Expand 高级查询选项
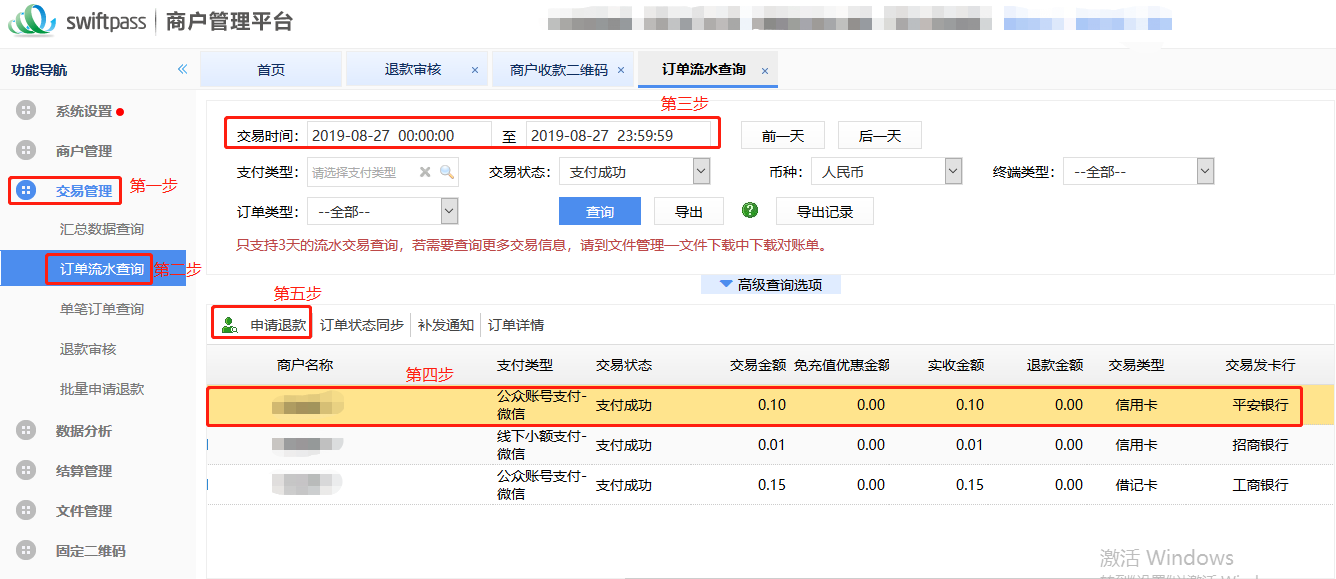Screen dimensions: 1336x579 pos(770,284)
